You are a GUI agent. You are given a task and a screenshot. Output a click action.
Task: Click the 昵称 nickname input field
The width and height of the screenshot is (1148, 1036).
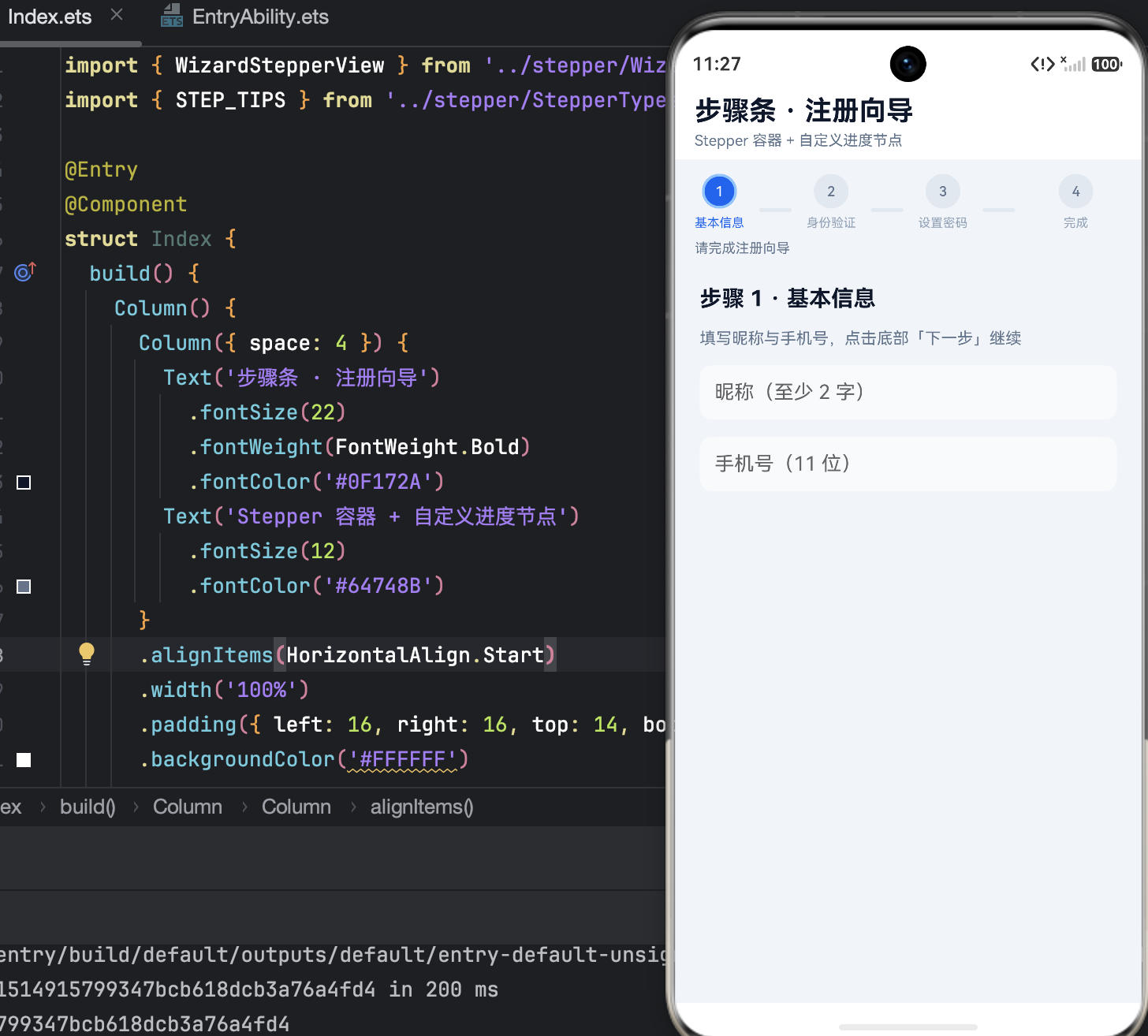click(x=908, y=392)
